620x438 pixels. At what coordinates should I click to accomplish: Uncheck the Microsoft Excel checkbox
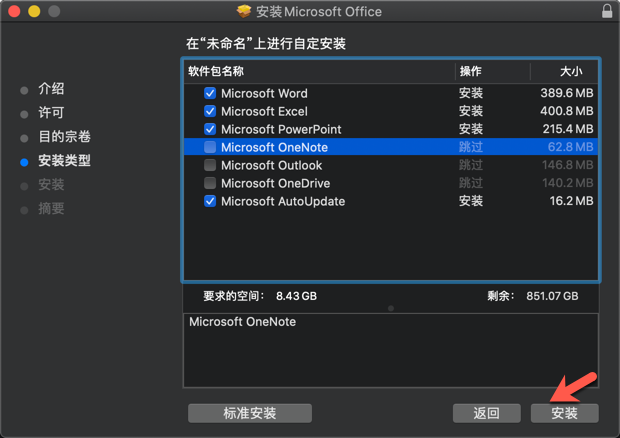pyautogui.click(x=210, y=111)
